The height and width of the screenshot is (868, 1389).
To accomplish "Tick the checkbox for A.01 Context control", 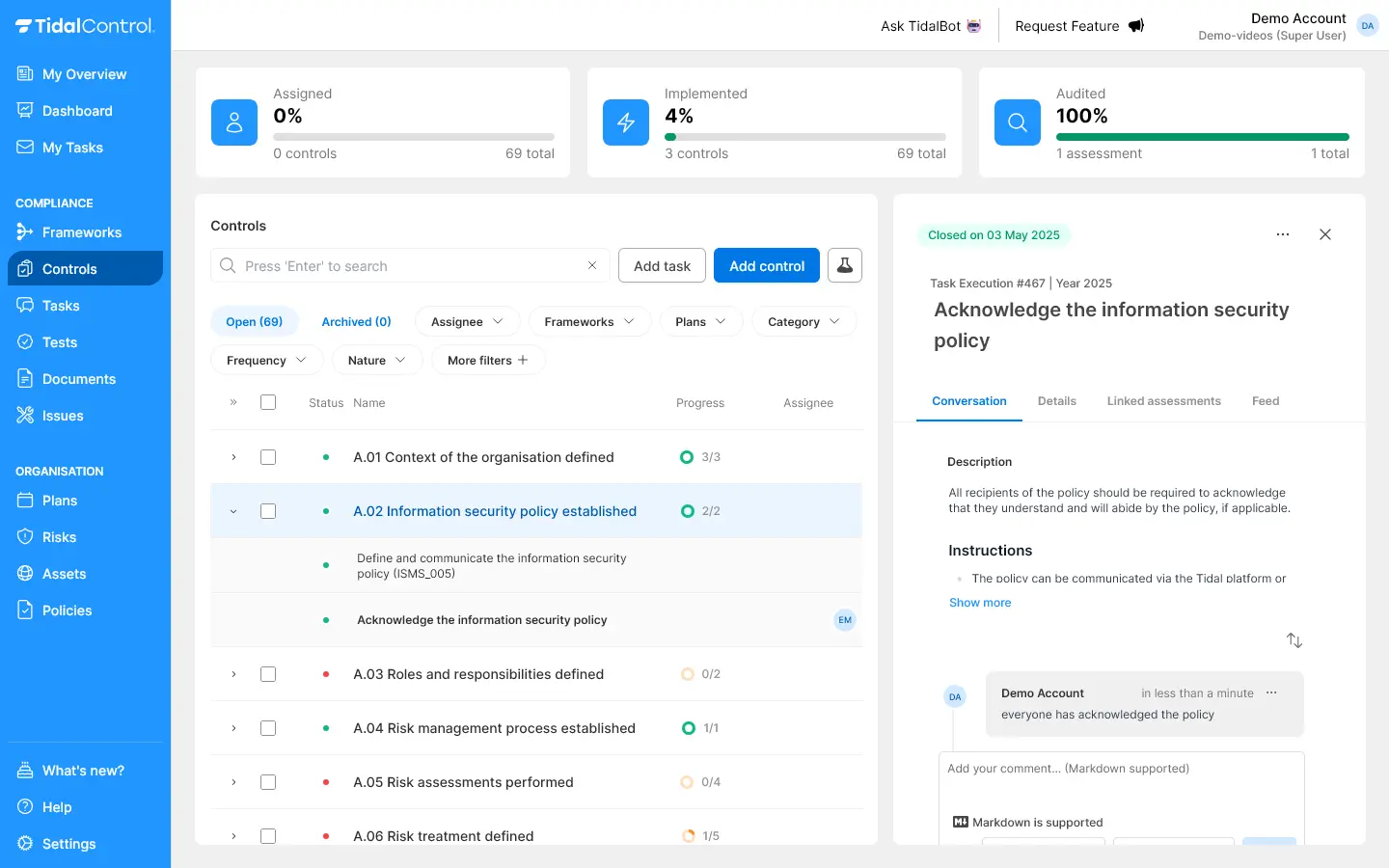I will click(268, 457).
